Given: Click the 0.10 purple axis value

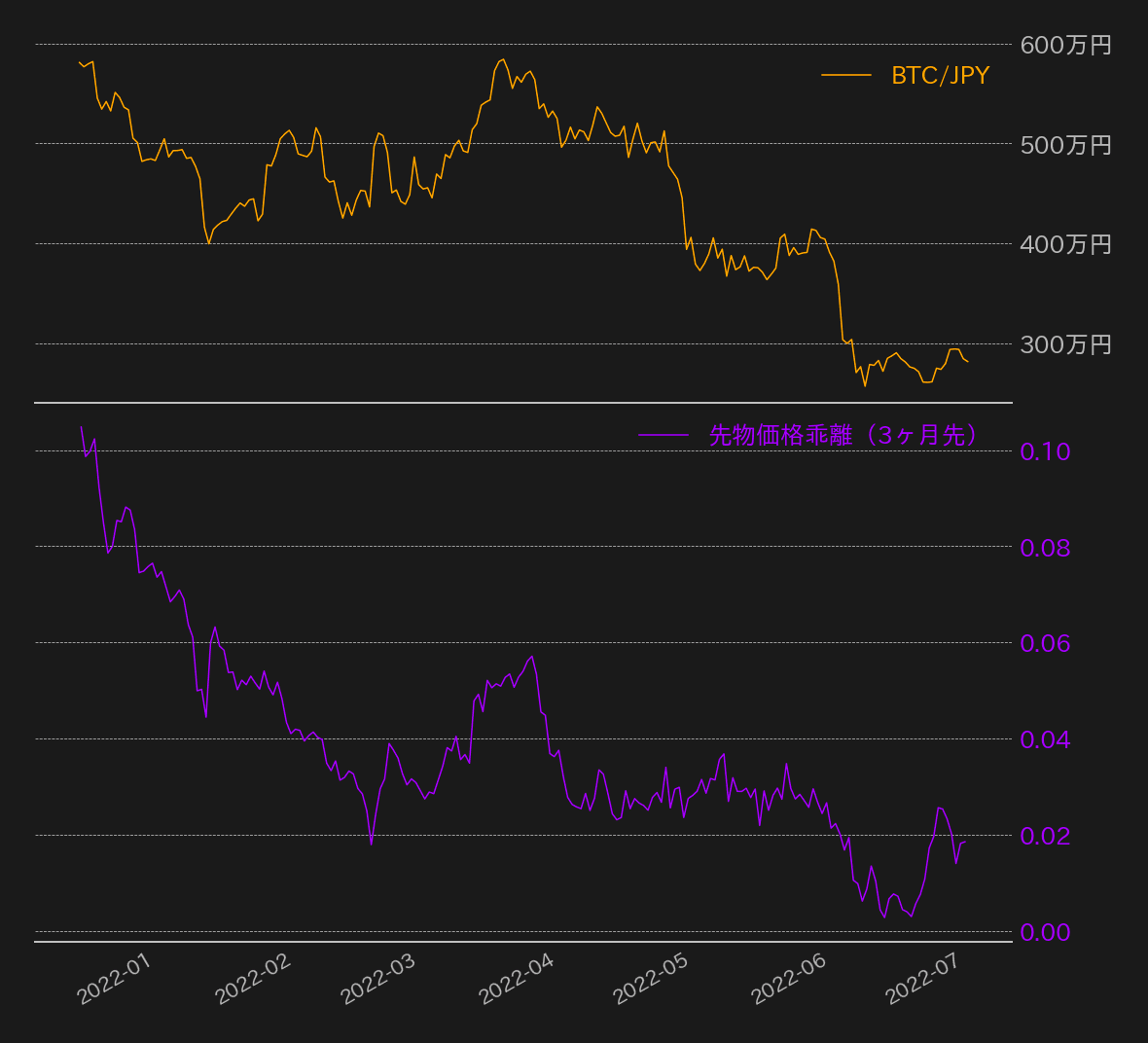Looking at the screenshot, I should [x=1045, y=451].
